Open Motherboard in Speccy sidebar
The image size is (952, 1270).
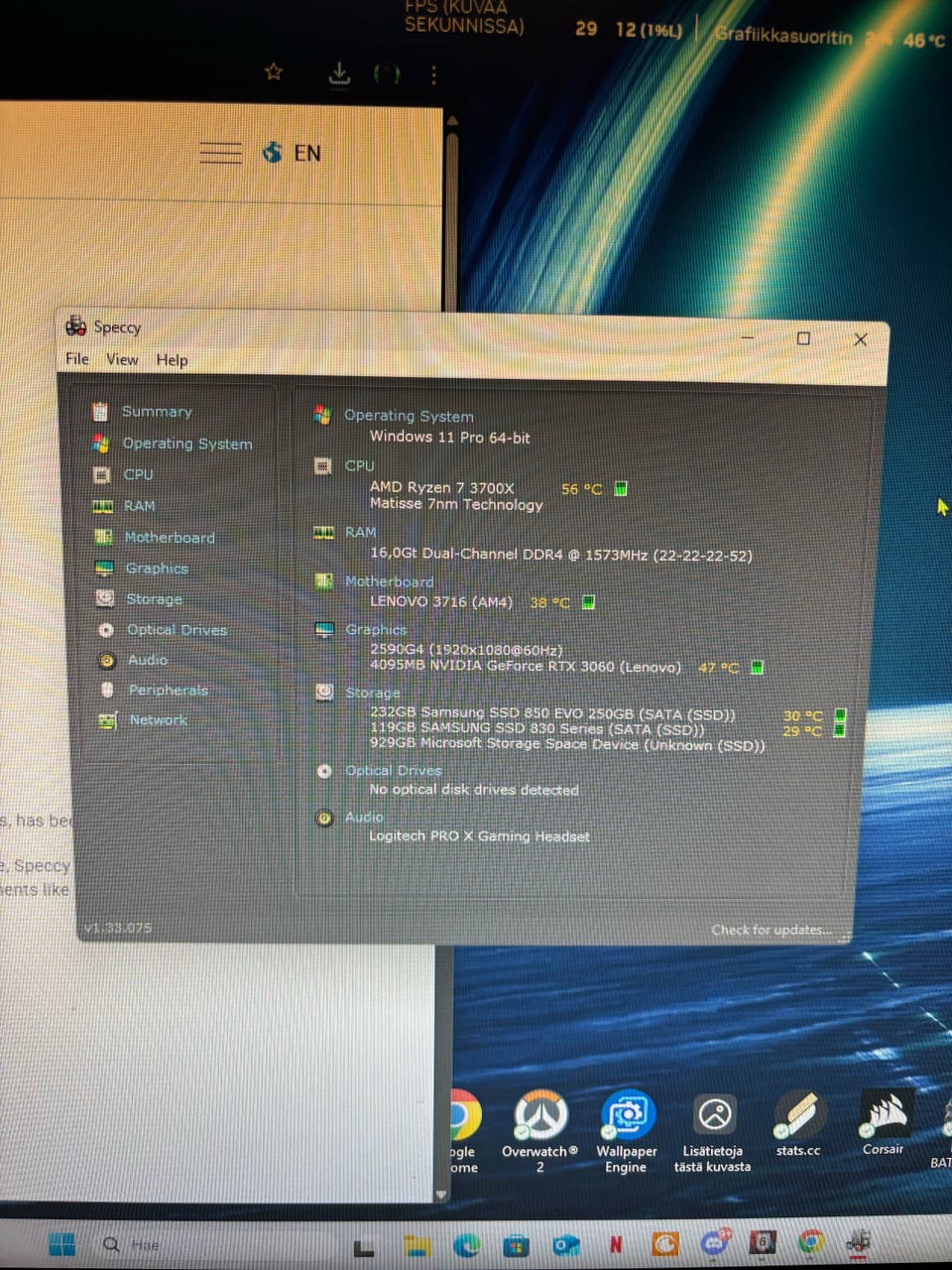coord(170,537)
